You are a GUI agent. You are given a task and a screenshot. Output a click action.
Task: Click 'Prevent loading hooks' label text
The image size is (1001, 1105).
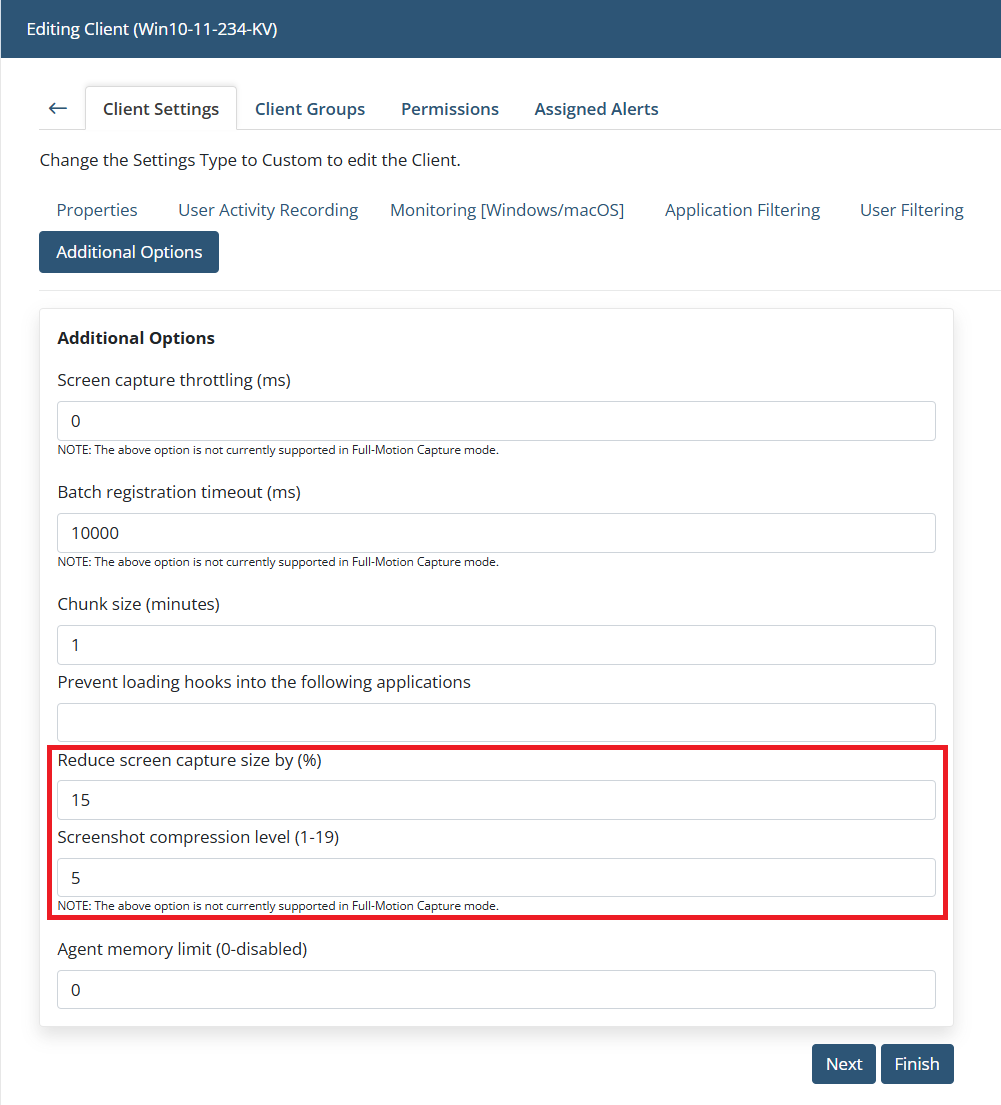[x=264, y=682]
